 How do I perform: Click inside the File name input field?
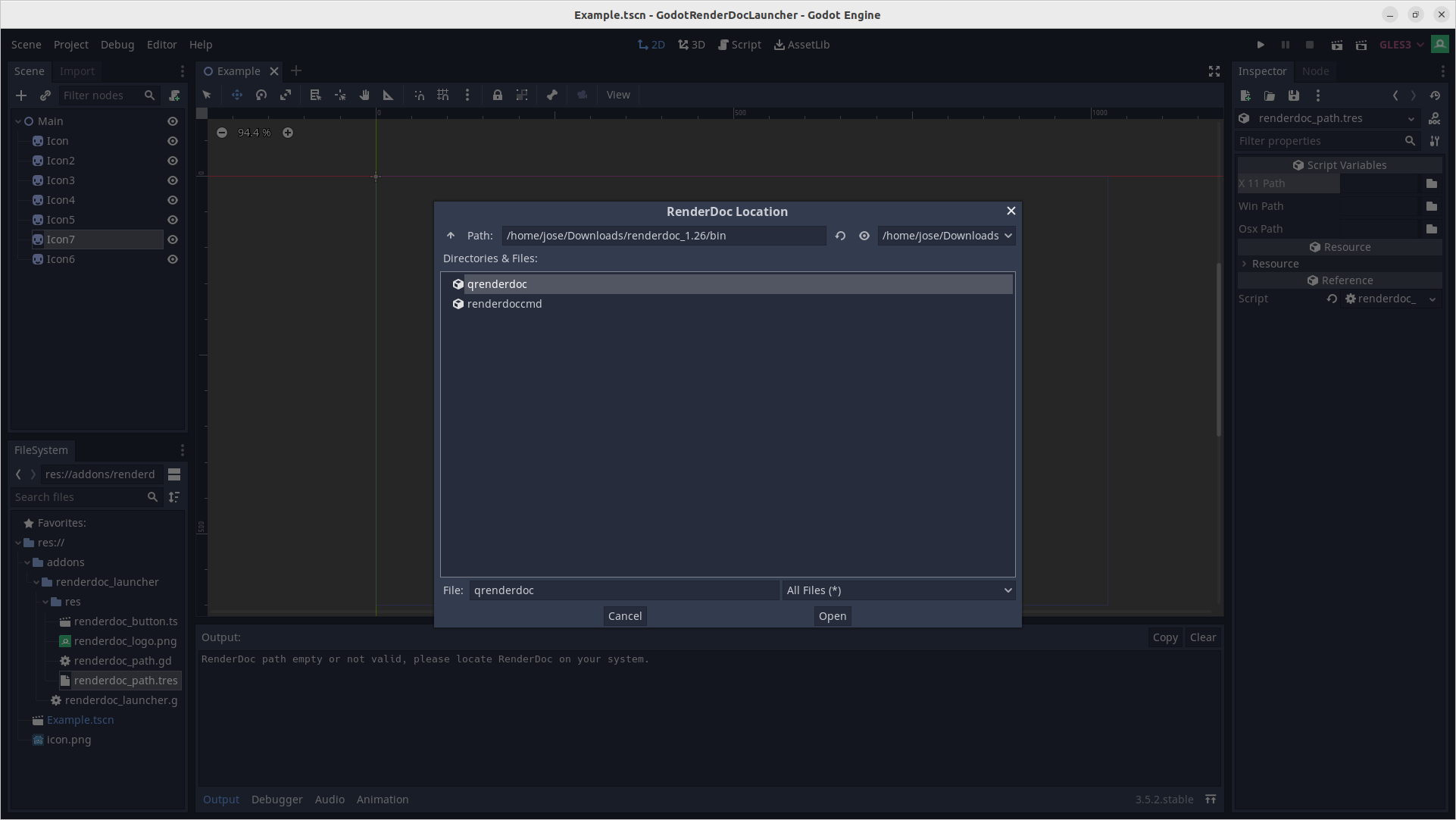coord(621,590)
